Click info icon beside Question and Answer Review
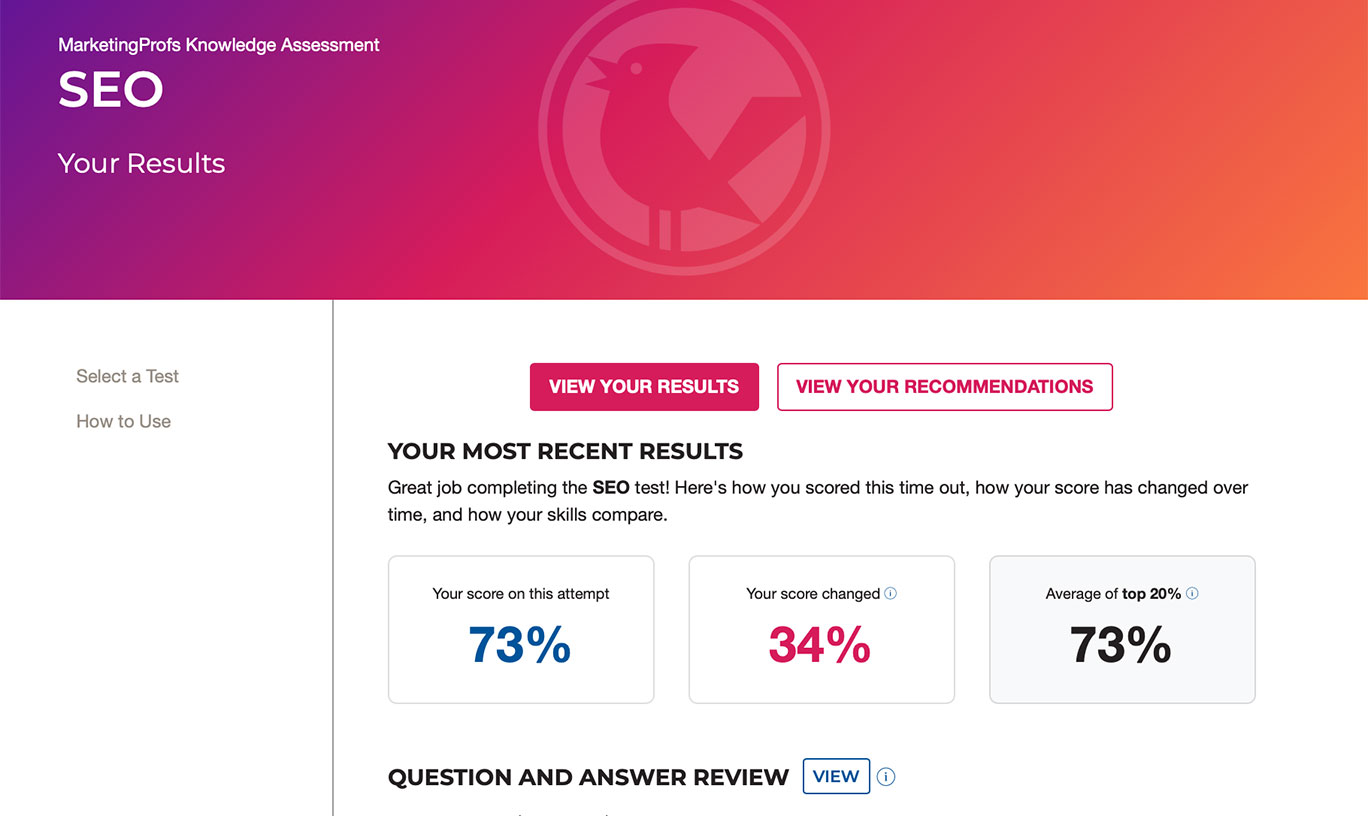 pos(886,777)
